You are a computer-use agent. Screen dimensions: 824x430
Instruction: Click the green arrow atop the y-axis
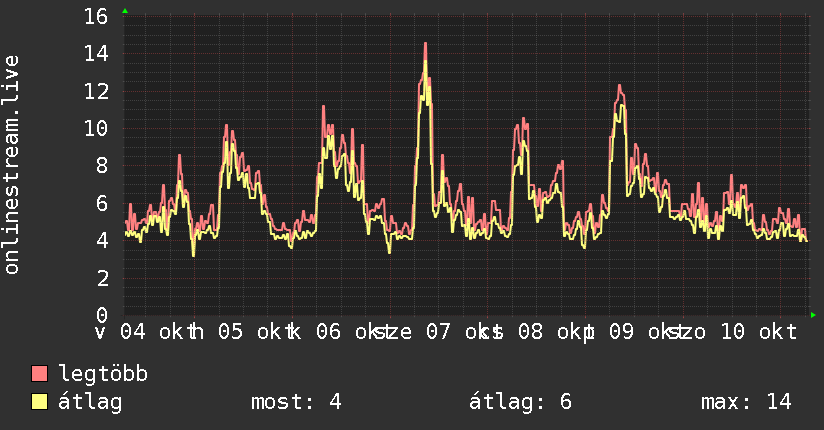(125, 11)
